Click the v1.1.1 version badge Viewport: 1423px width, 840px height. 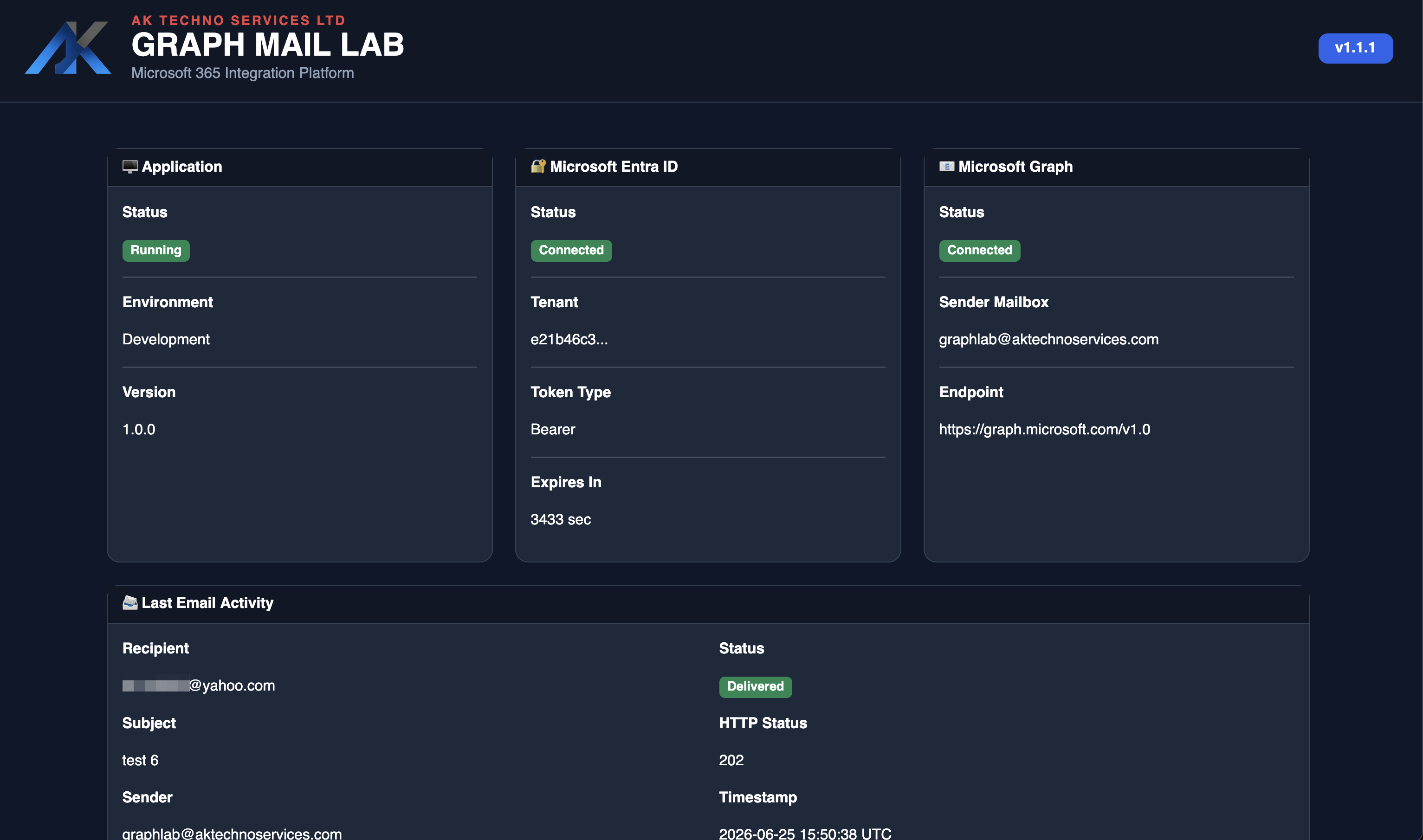point(1355,48)
